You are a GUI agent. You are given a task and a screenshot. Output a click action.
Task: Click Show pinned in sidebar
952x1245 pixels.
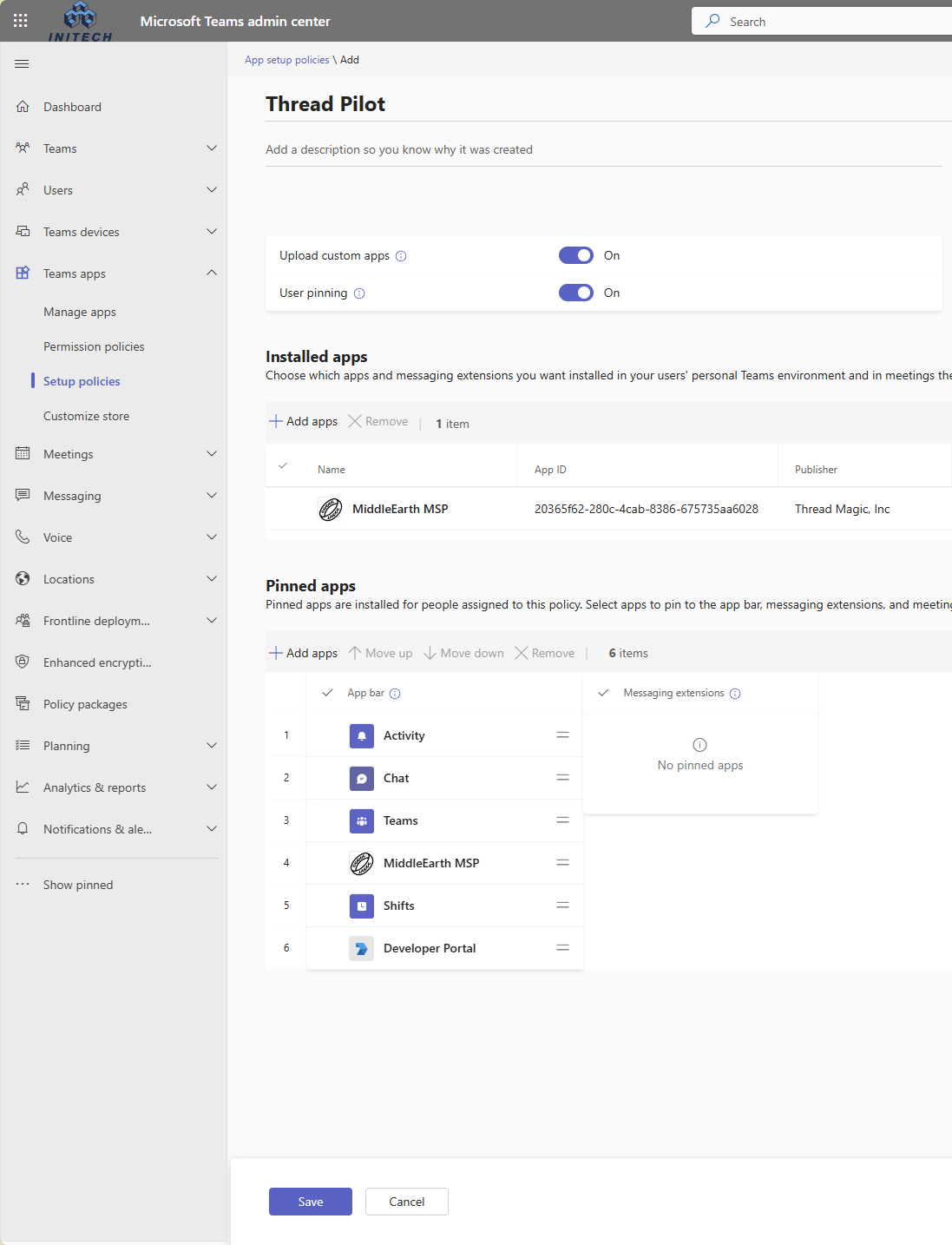(78, 886)
